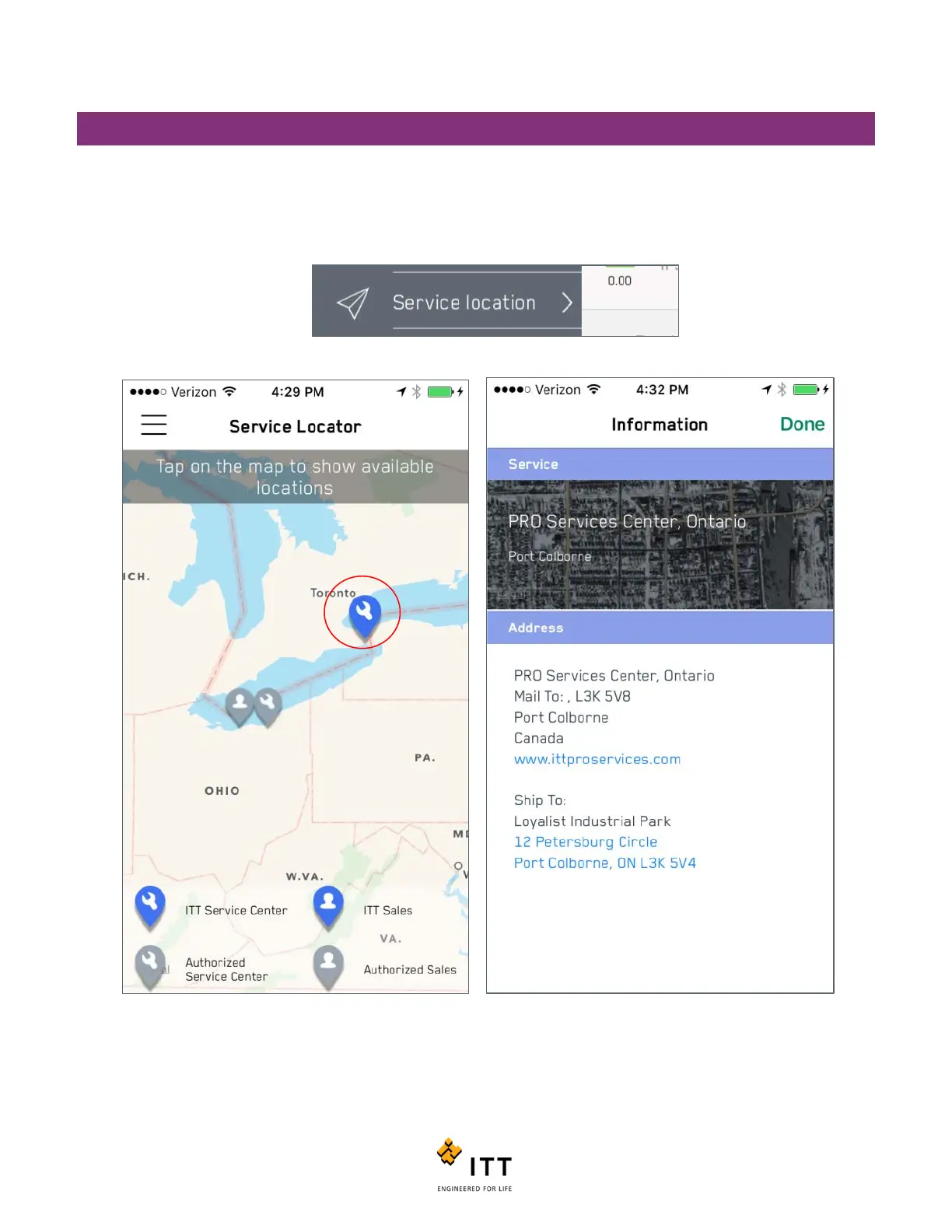Click the Authorized Service Center legend pin
The height and width of the screenshot is (1232, 952).
click(149, 967)
